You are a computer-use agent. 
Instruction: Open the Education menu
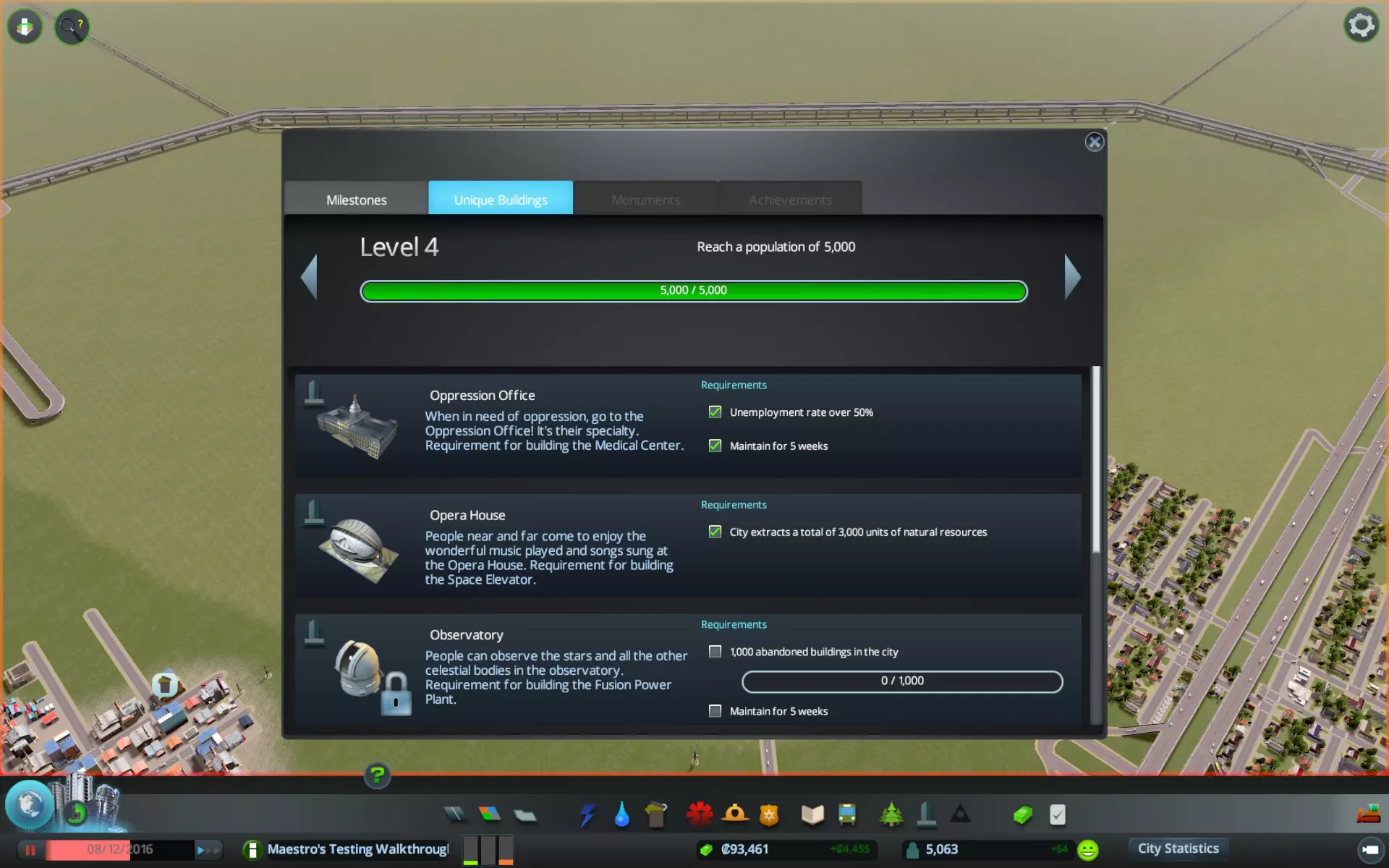click(x=812, y=814)
